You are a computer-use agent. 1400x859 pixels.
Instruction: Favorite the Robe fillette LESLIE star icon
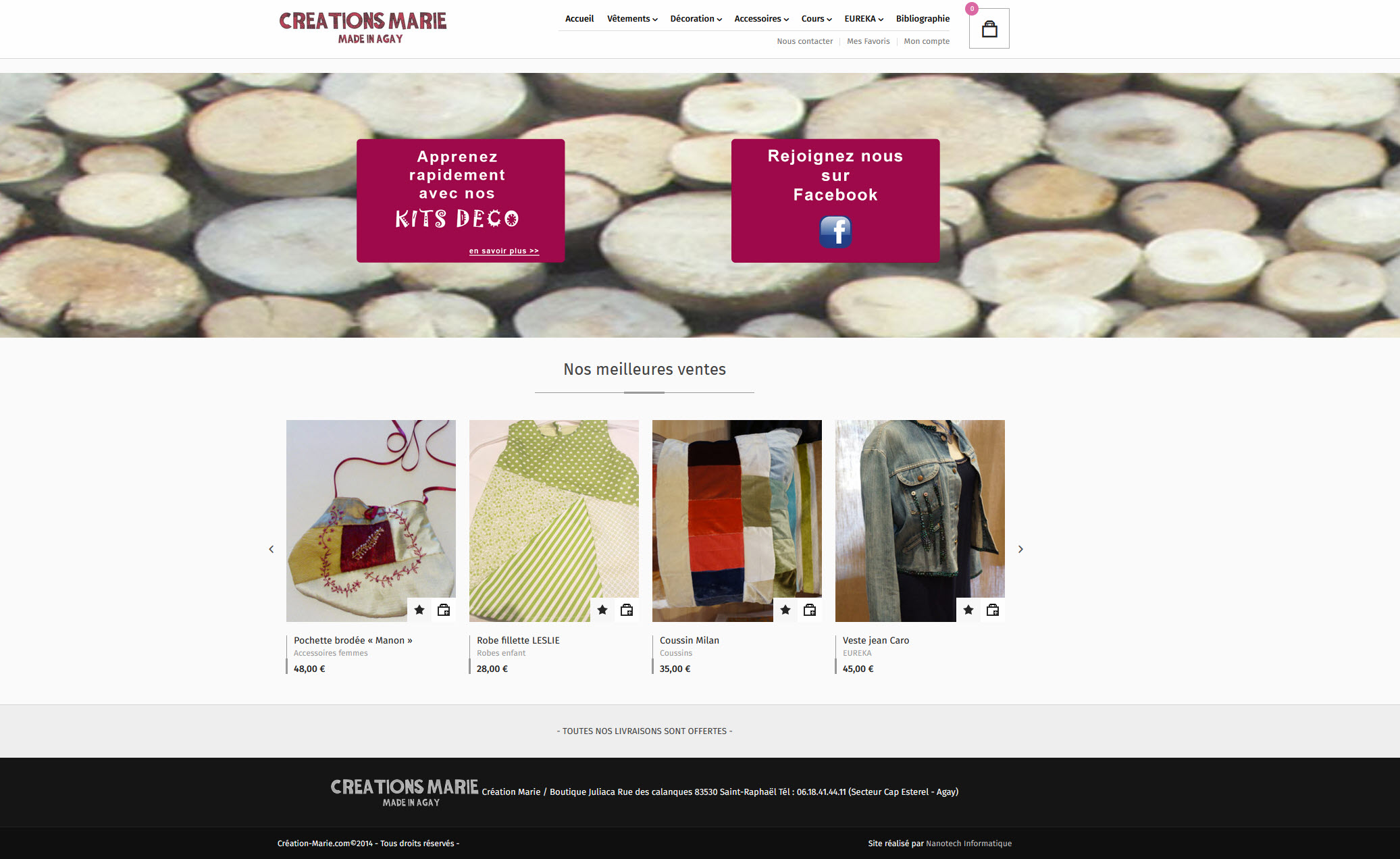point(602,610)
